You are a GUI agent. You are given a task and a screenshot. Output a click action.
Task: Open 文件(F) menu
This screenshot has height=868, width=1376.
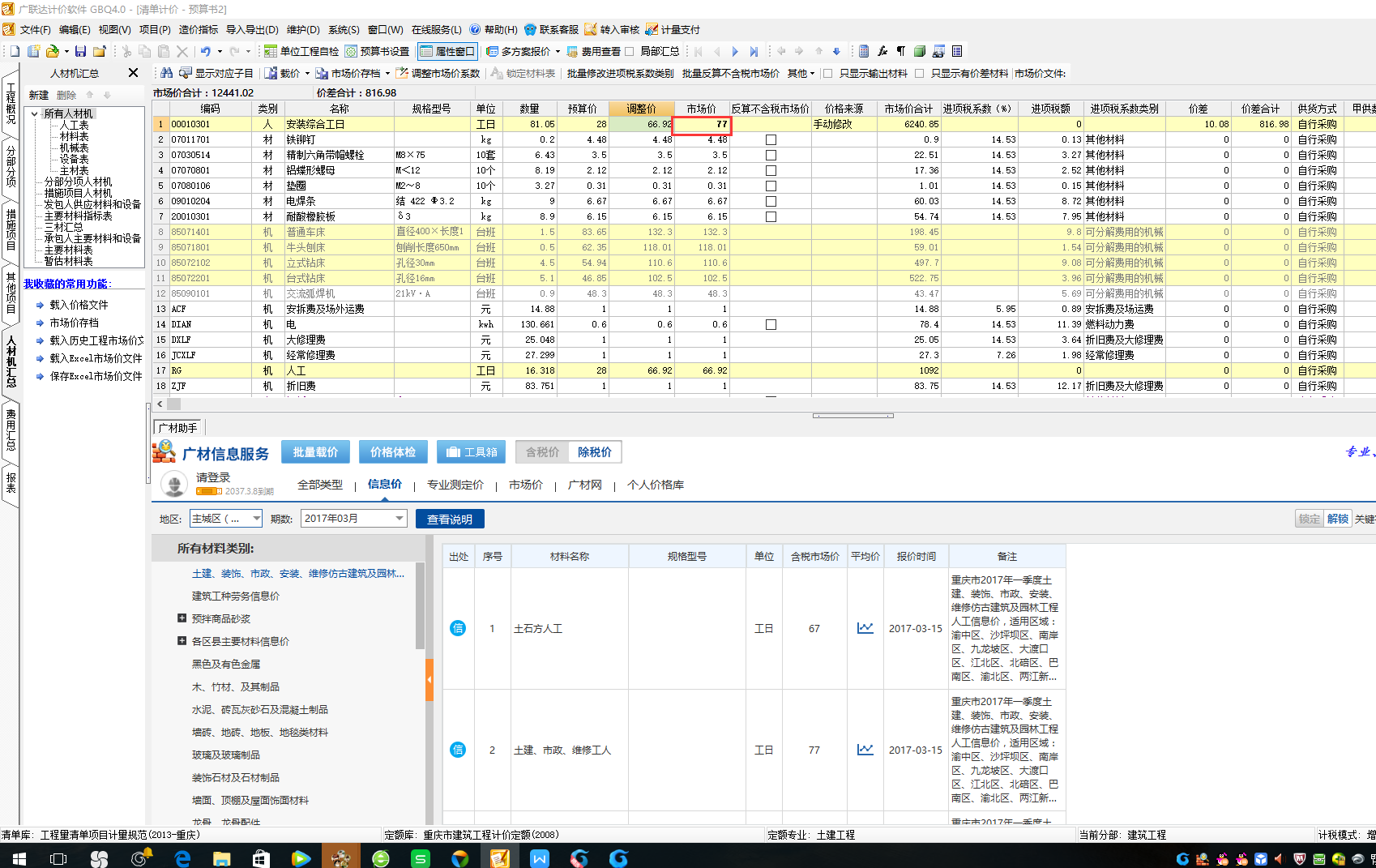[x=35, y=29]
